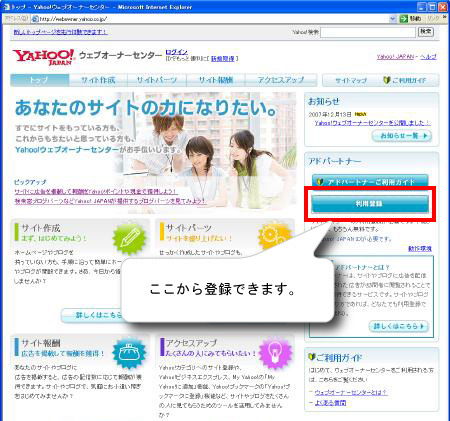The image size is (450, 421).
Task: Switch to the アクセスアップ tab
Action: (x=281, y=80)
